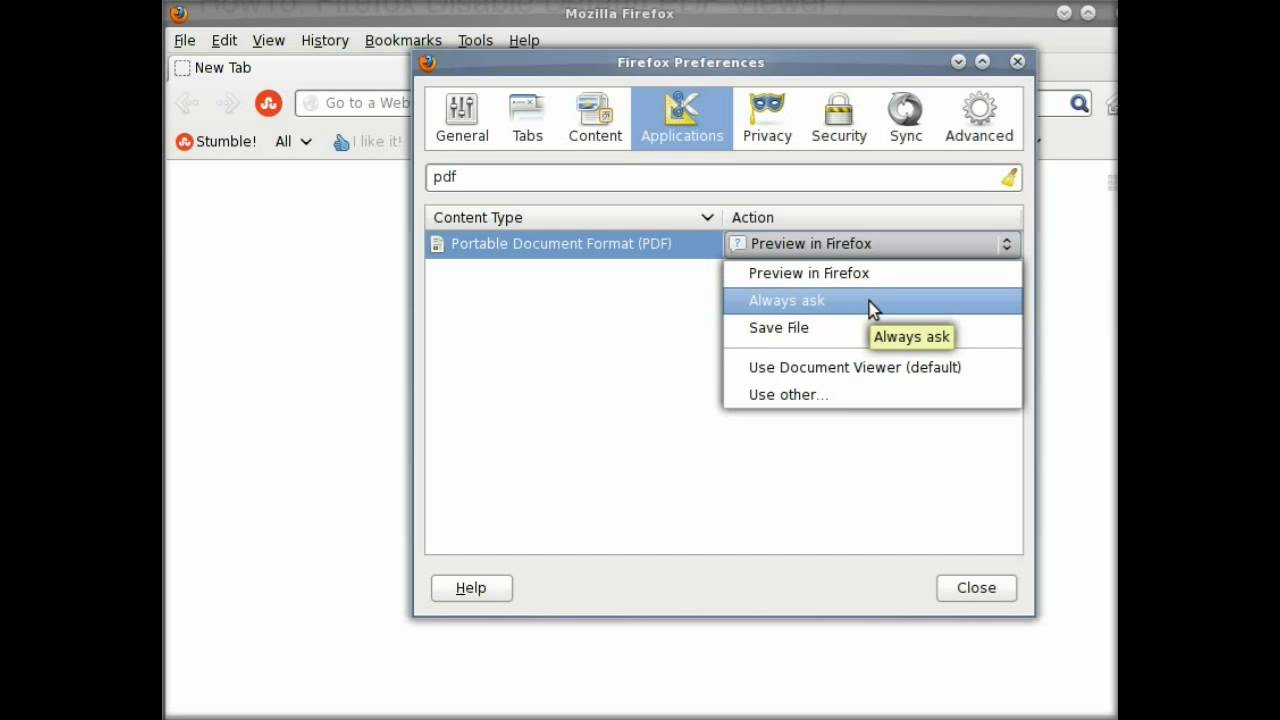Choose Preview in Firefox from dropdown list
1280x720 pixels.
[872, 273]
